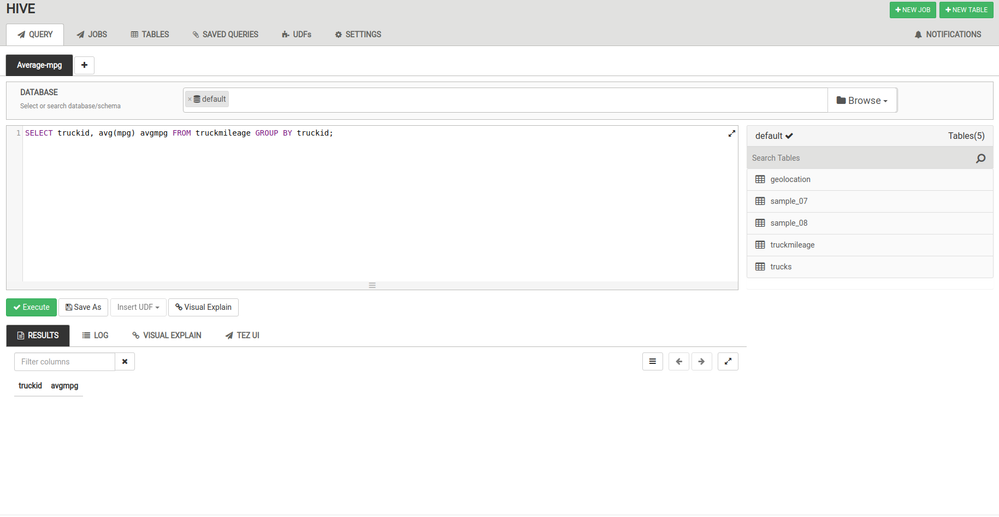Viewport: 999px width, 517px height.
Task: Remove the default database tag
Action: point(189,99)
